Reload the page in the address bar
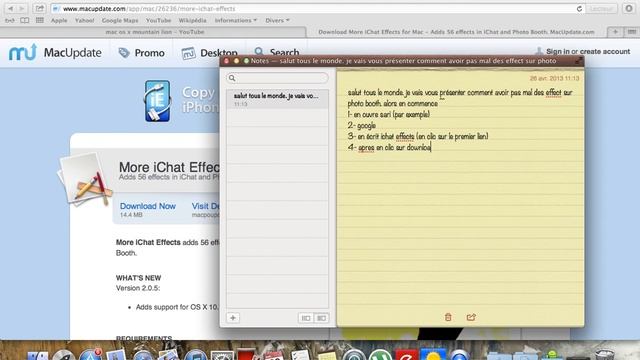 click(x=579, y=9)
